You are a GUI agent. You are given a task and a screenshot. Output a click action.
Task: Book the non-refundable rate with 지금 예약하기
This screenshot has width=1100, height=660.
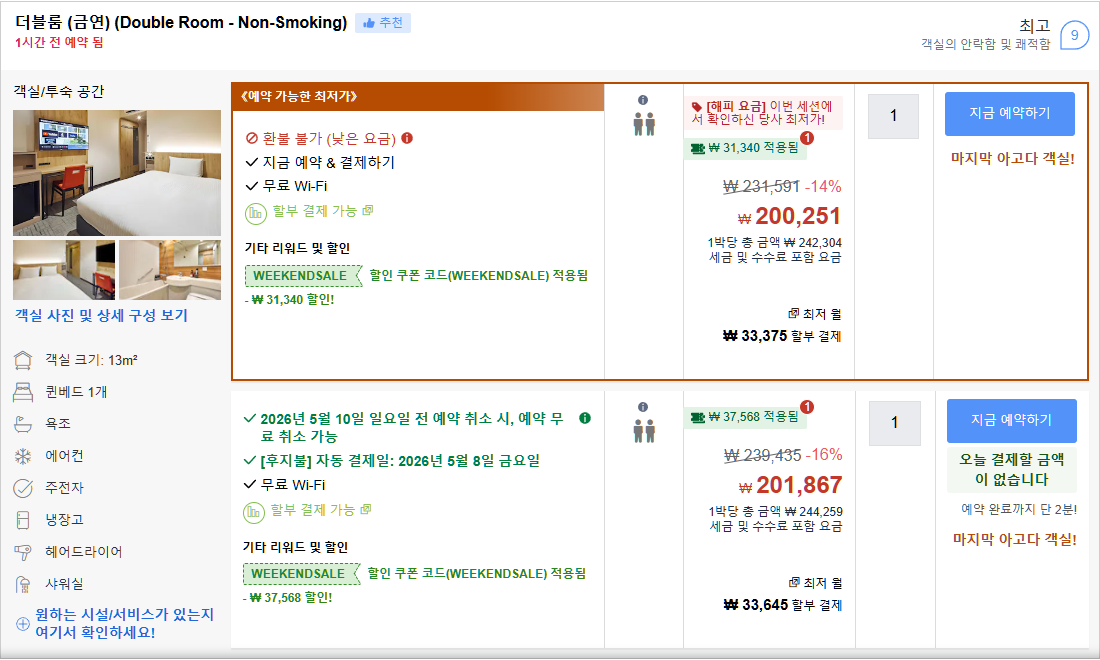(x=1010, y=114)
